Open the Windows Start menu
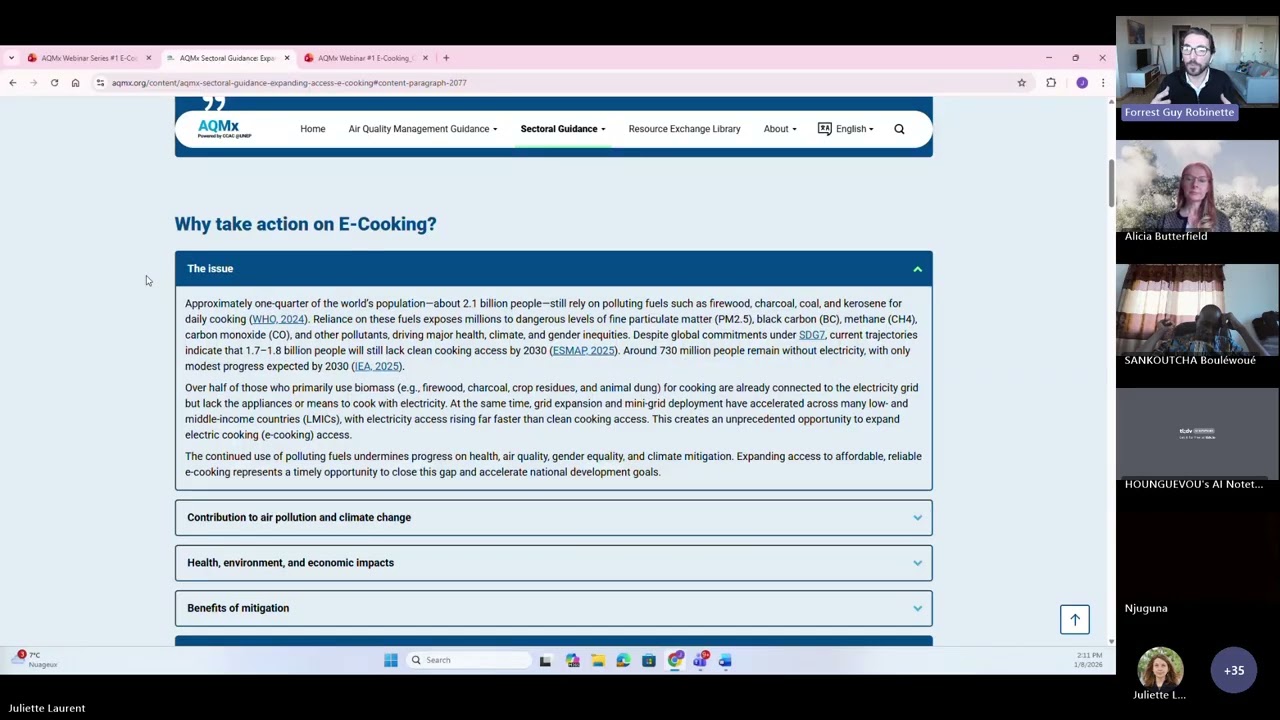 pos(391,660)
